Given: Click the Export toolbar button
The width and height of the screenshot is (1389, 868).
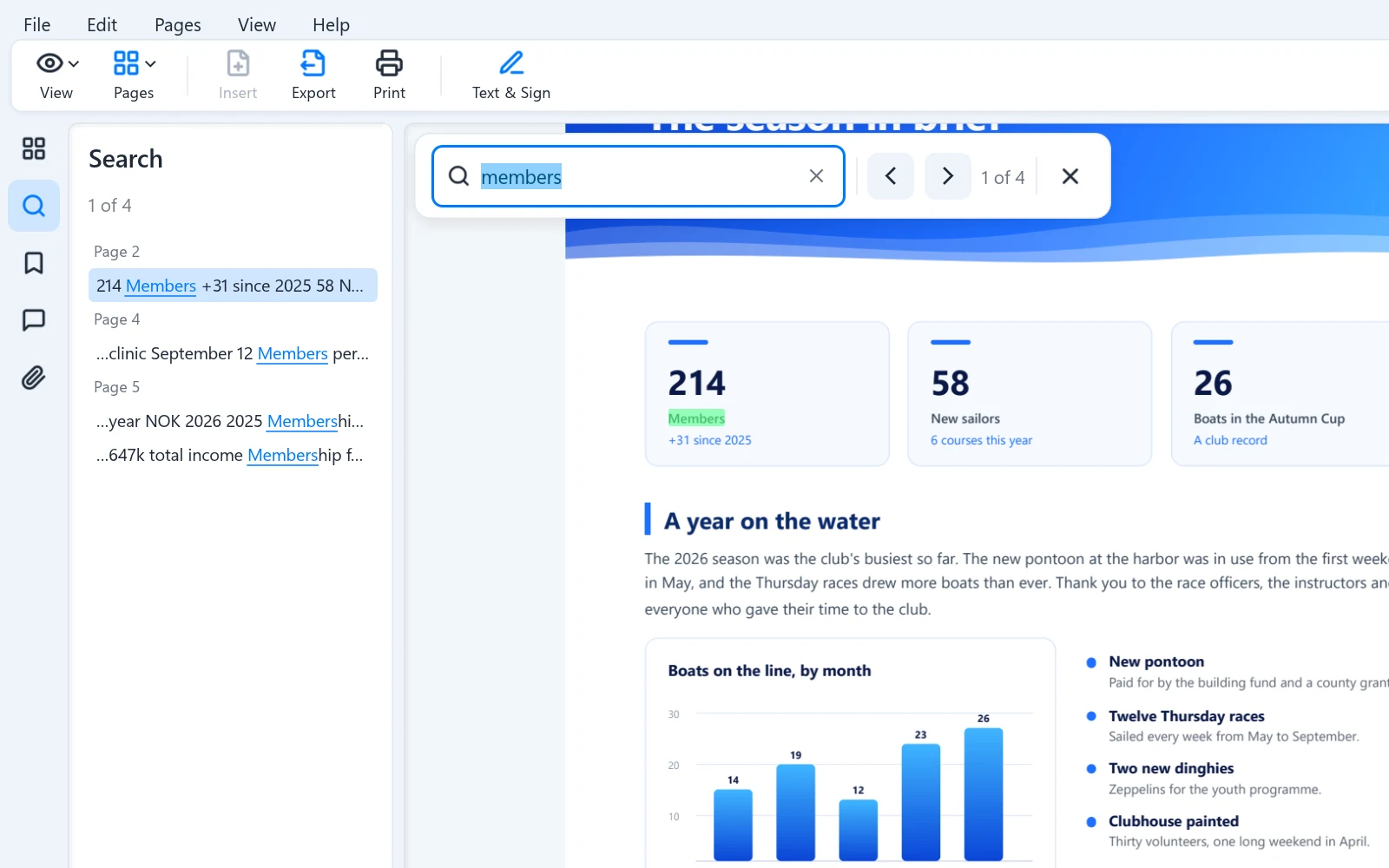Looking at the screenshot, I should pyautogui.click(x=313, y=75).
